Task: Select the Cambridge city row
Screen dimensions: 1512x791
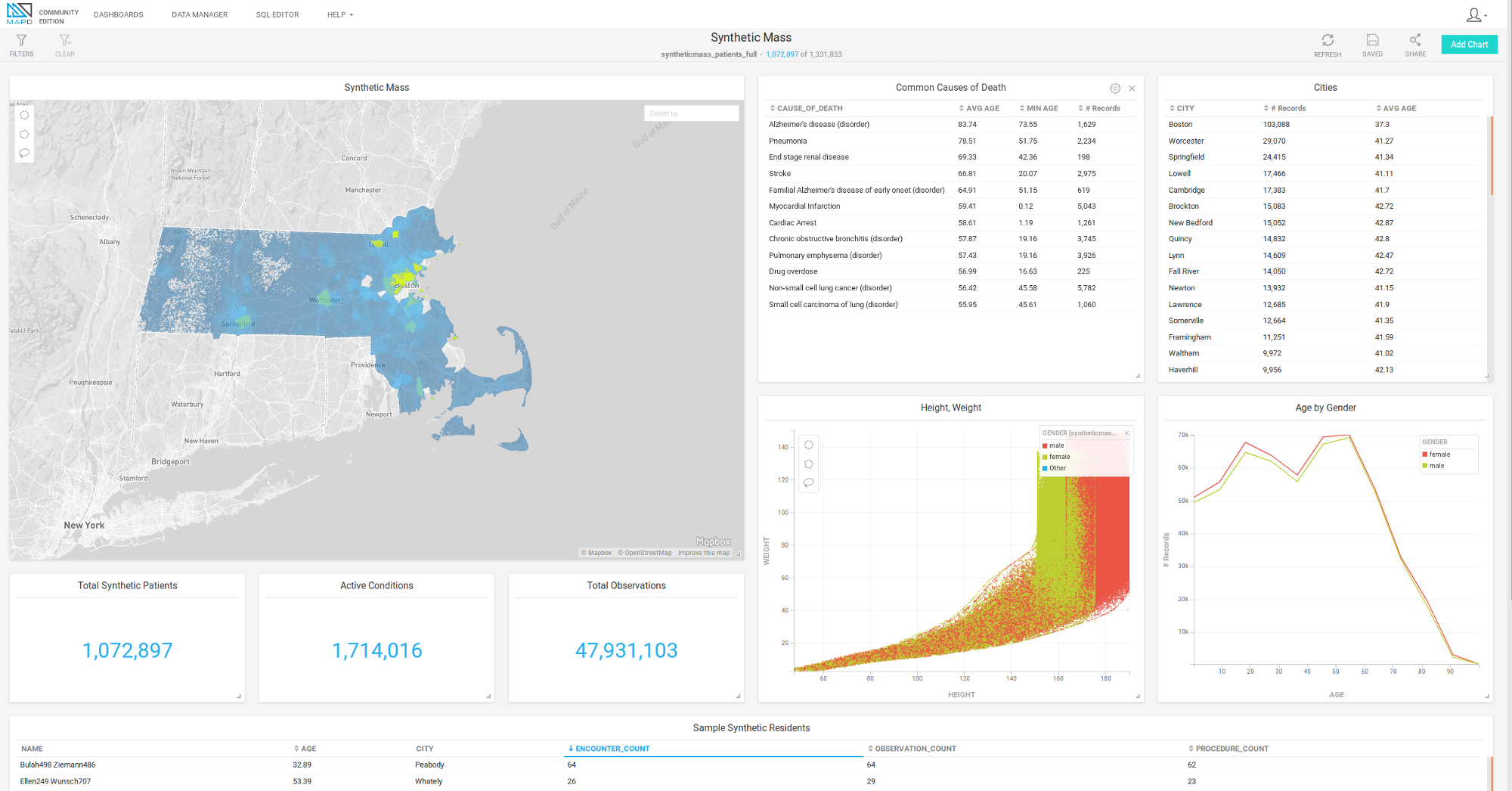Action: pyautogui.click(x=1325, y=190)
